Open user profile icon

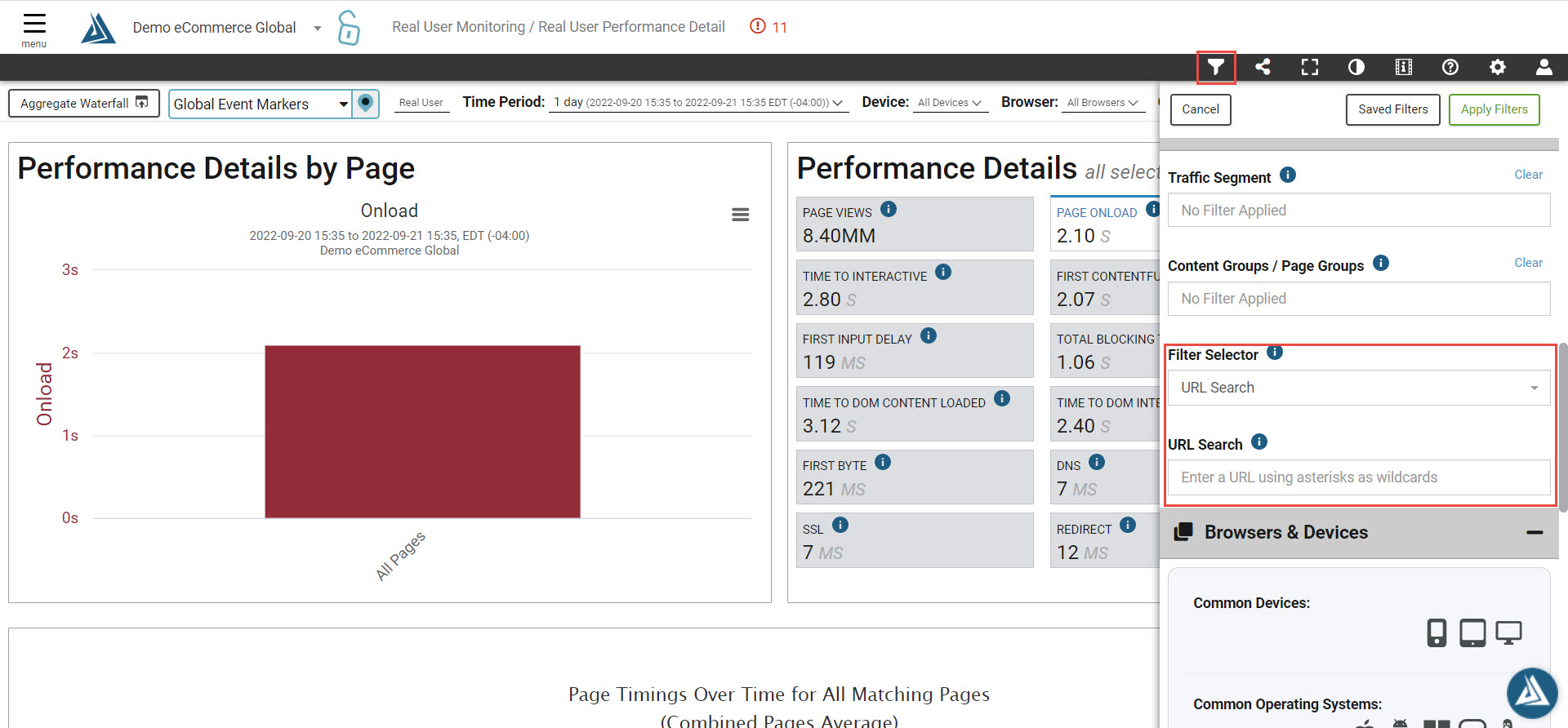[1544, 67]
